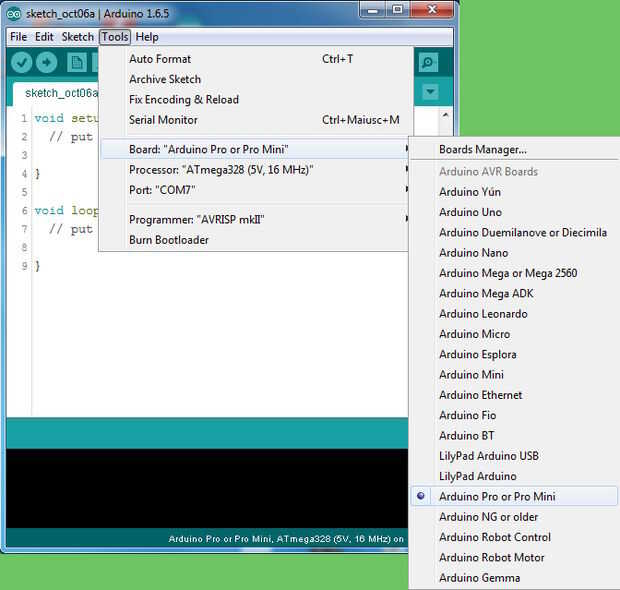This screenshot has width=620, height=590.
Task: Pick LilyPad Arduino USB board
Action: tap(514, 456)
